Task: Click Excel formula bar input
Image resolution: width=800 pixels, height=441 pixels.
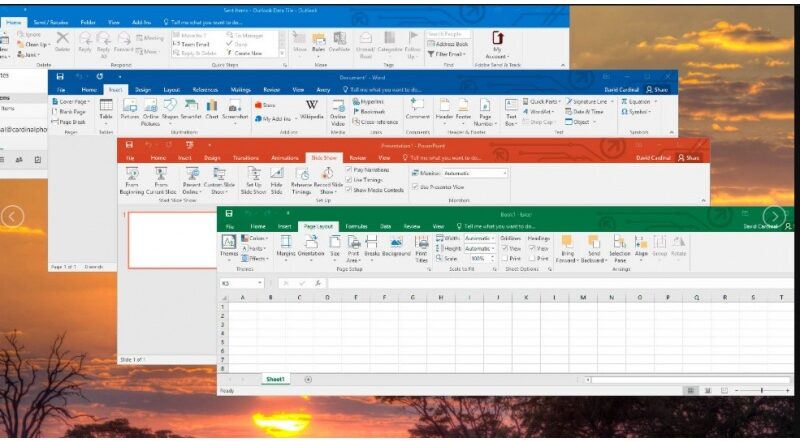Action: click(x=560, y=283)
